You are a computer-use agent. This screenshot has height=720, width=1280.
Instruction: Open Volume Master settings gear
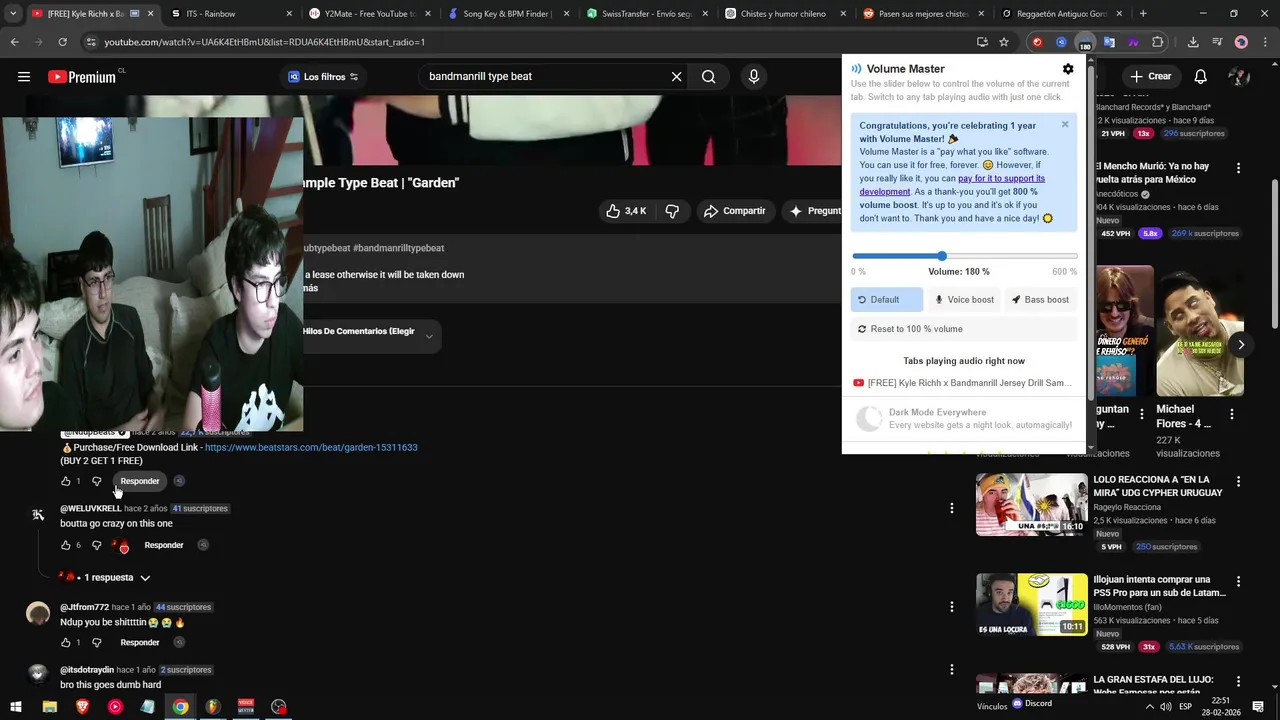coord(1068,69)
